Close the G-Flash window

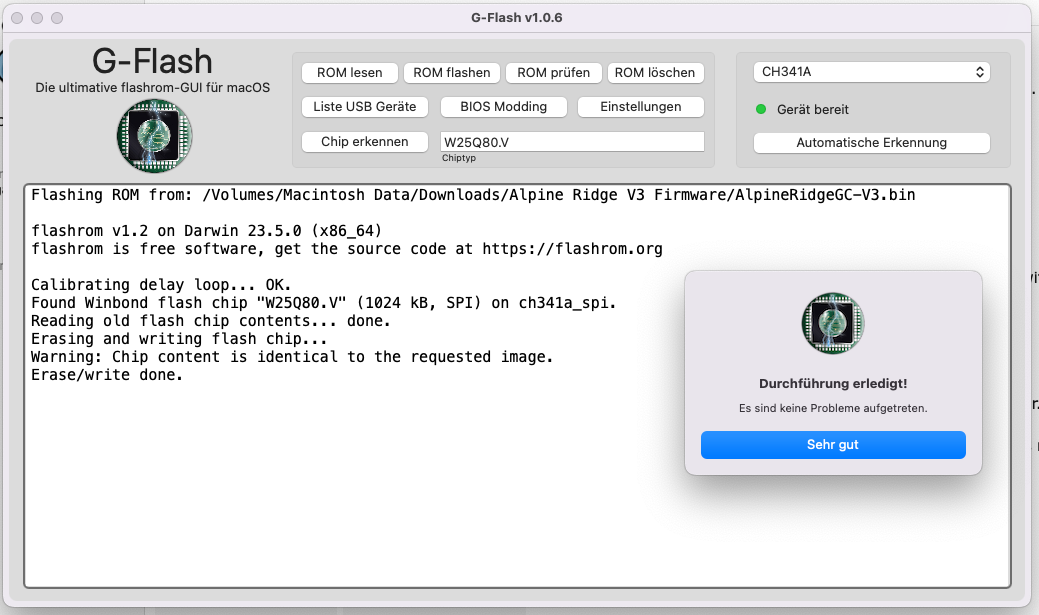[x=17, y=18]
